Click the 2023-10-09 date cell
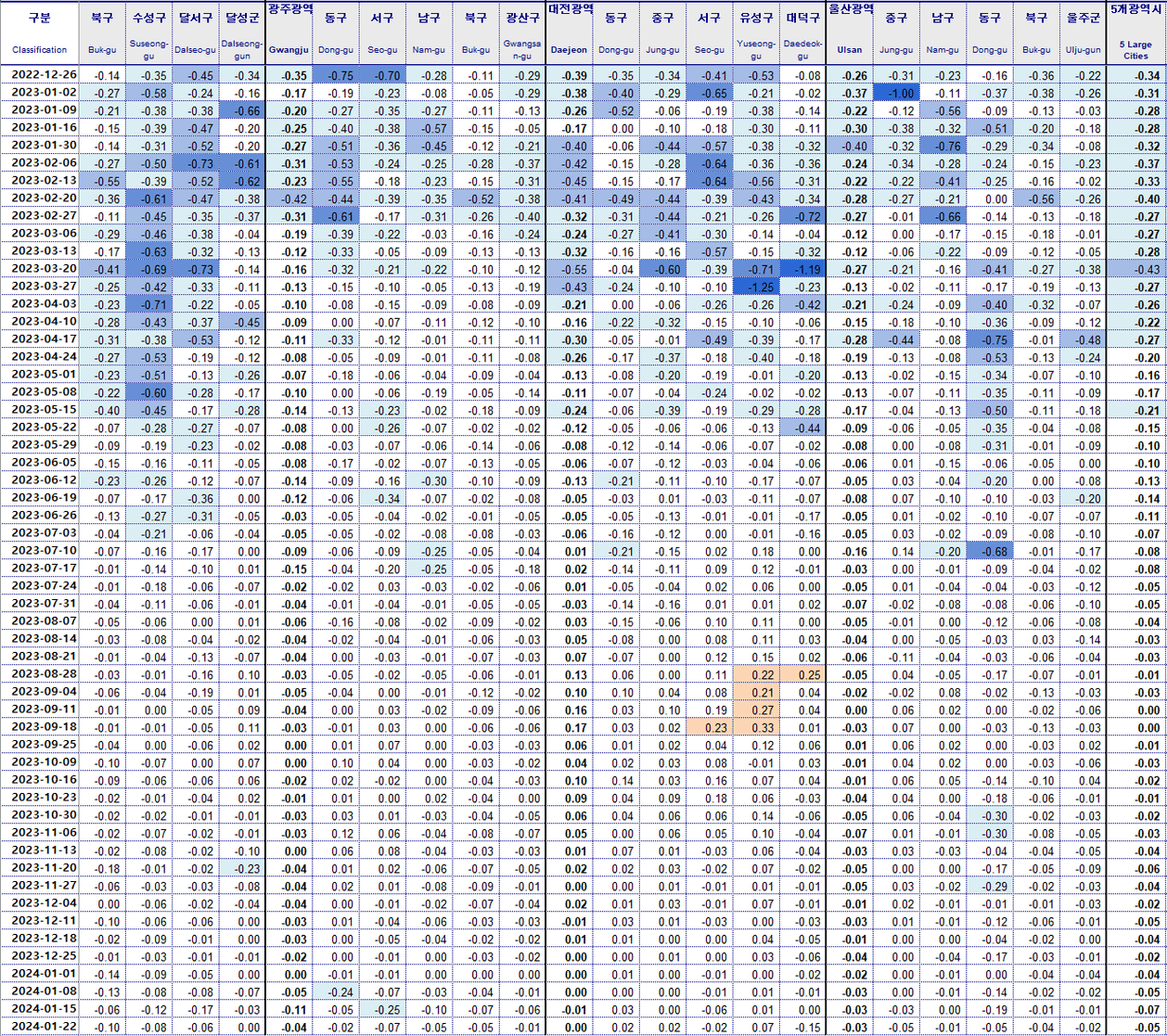 click(x=40, y=762)
